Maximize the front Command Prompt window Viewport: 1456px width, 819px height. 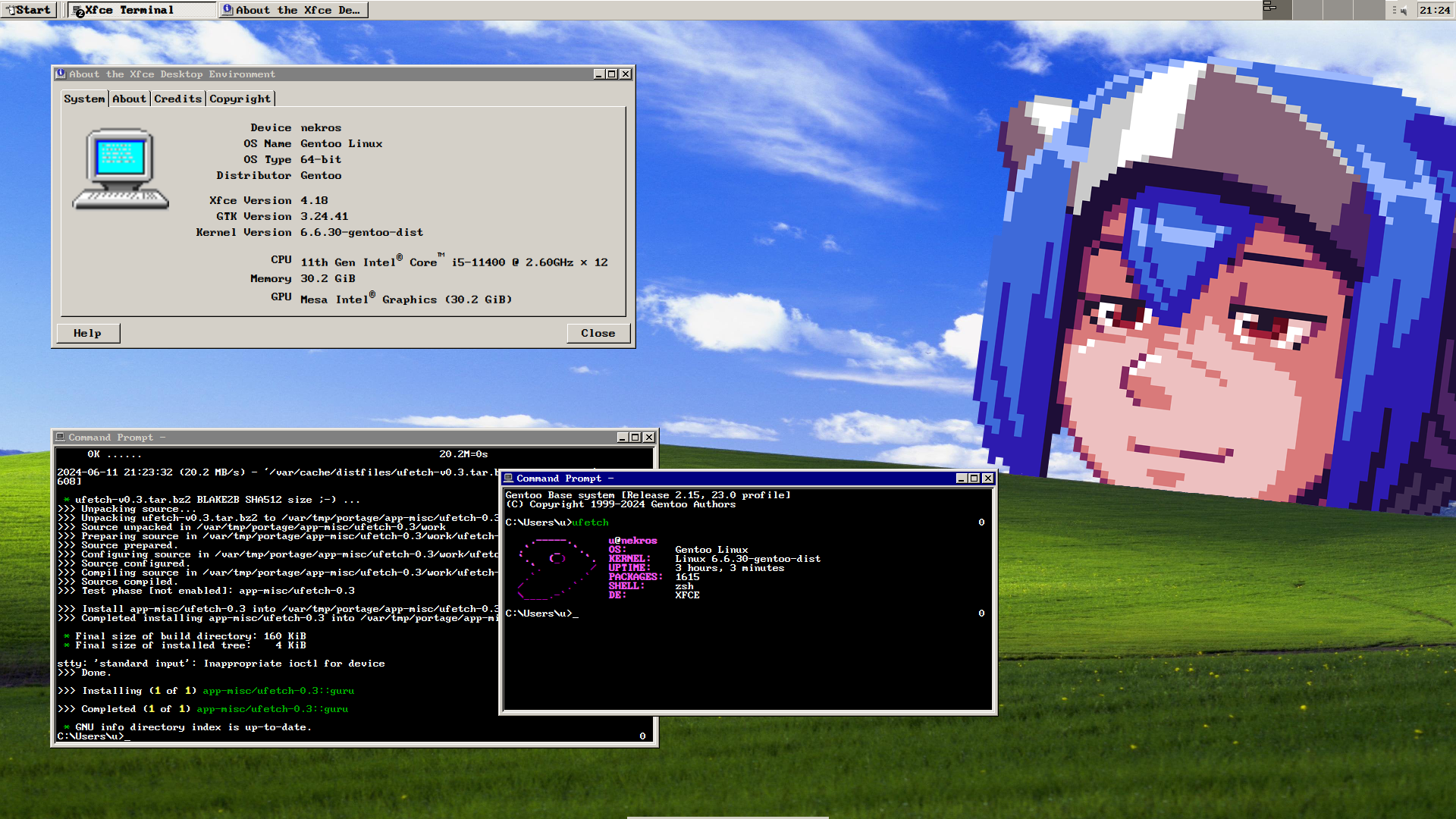click(974, 479)
